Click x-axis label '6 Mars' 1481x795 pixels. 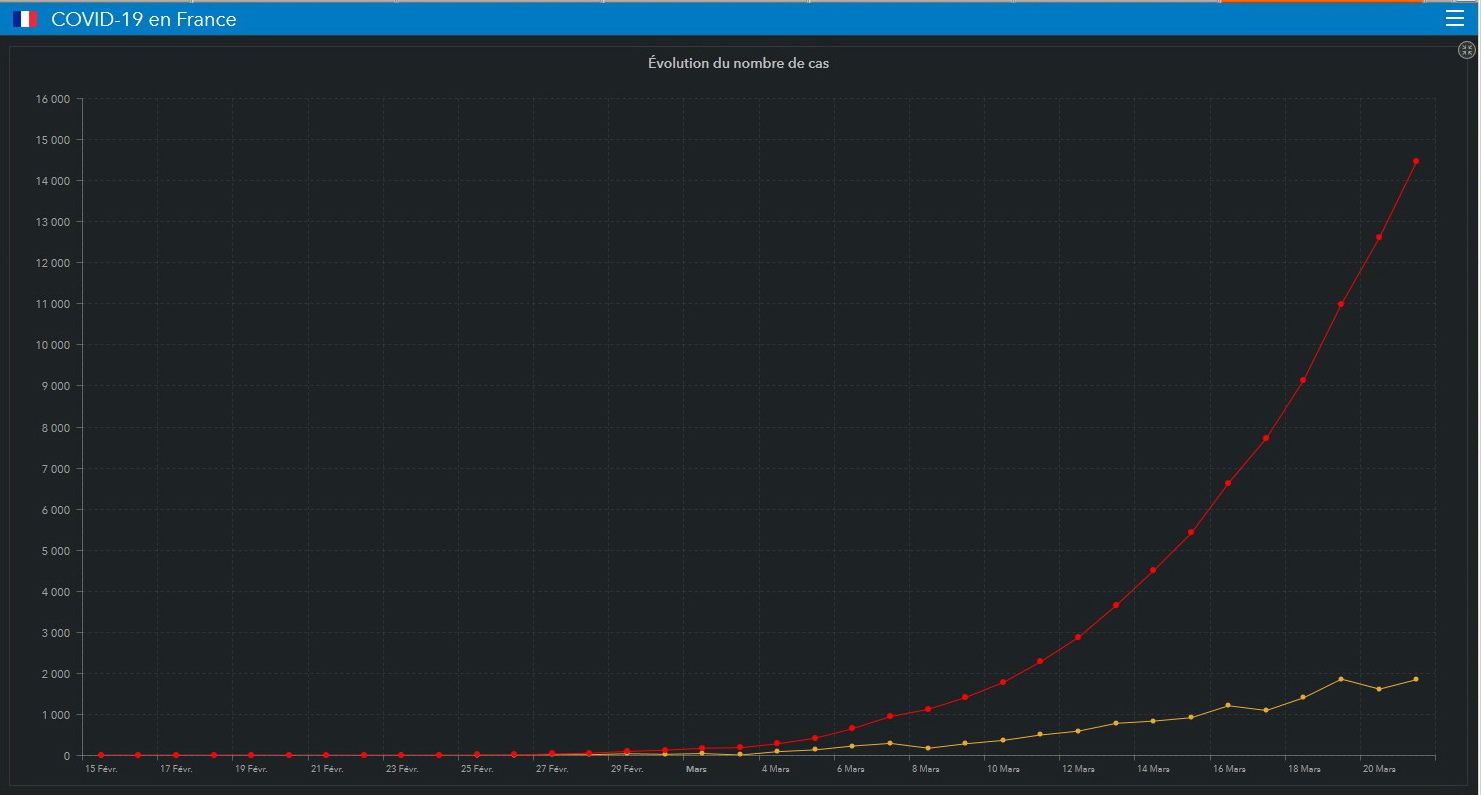coord(851,769)
